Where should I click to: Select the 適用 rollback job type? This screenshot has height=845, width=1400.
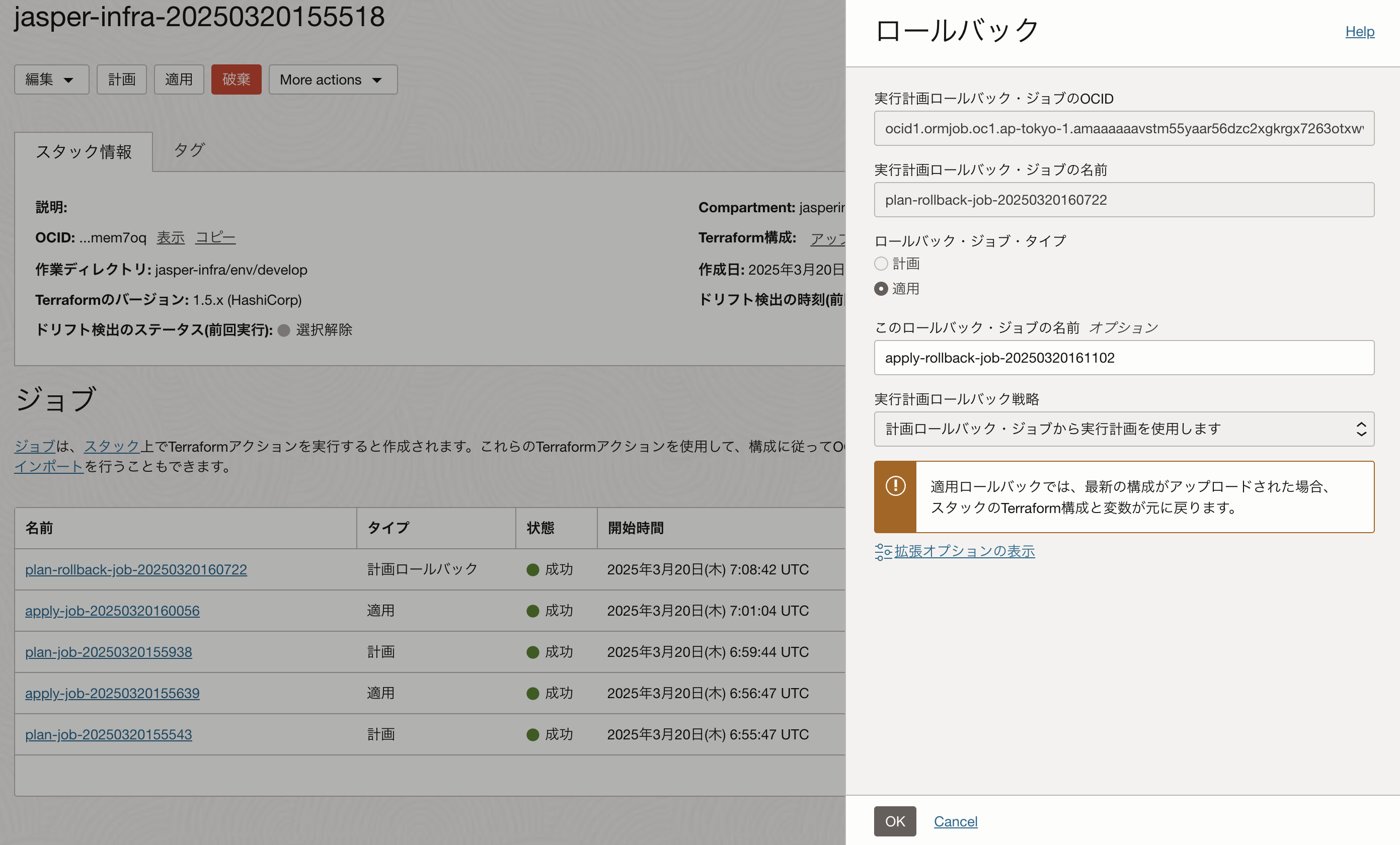[x=881, y=289]
